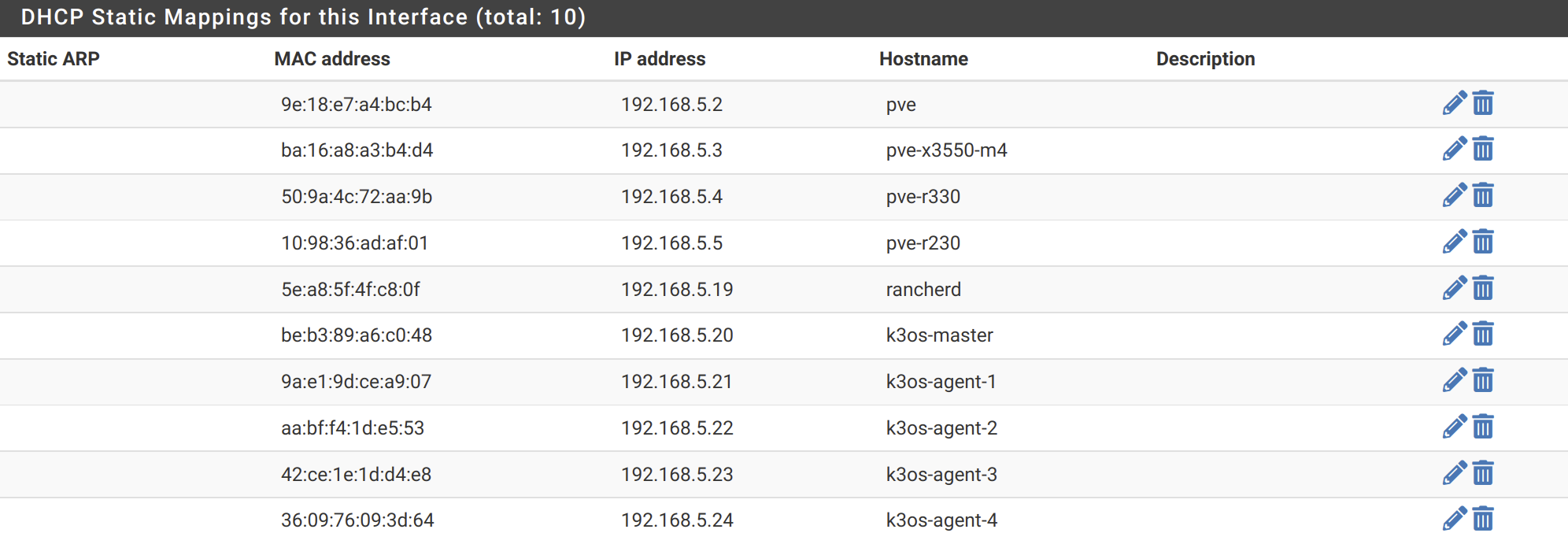Select MAC address aa:bf:f4:1d:e5:53
The width and height of the screenshot is (1568, 544).
353,428
